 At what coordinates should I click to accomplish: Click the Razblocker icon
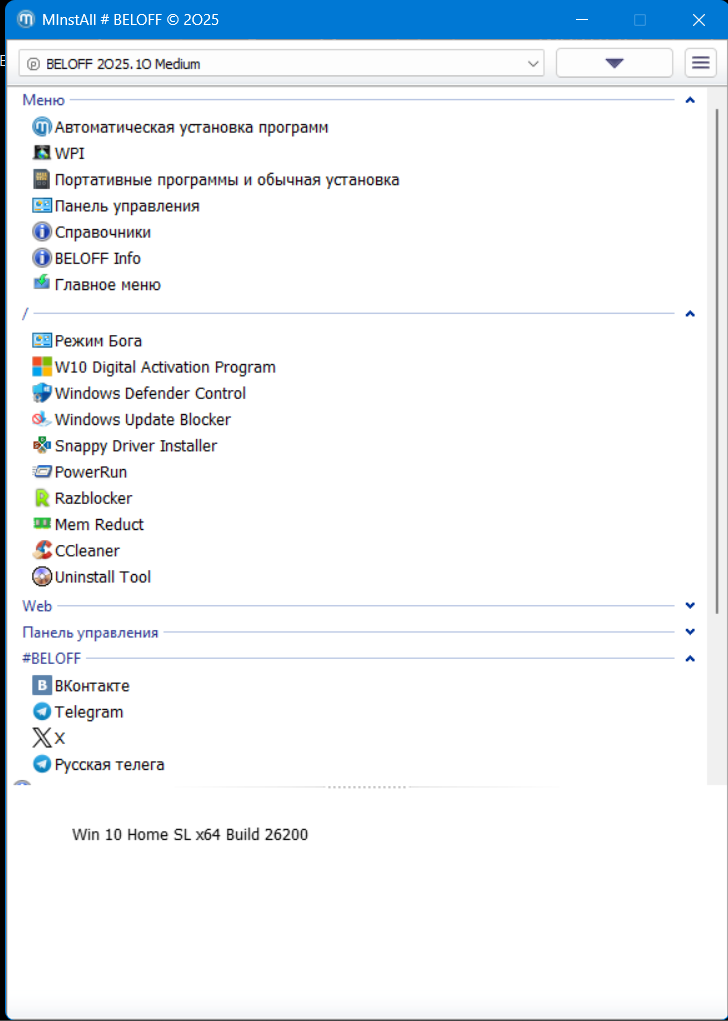point(42,498)
